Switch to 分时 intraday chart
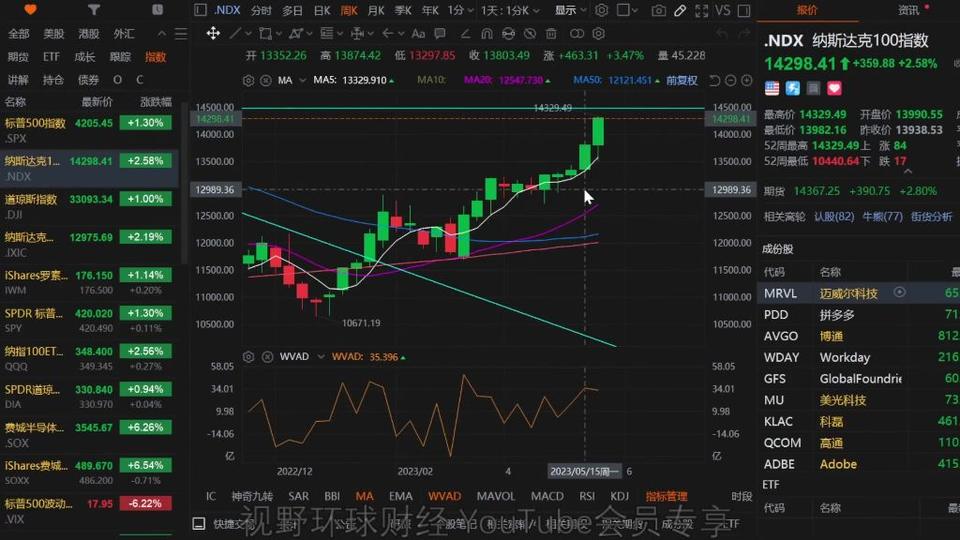This screenshot has width=960, height=540. (x=261, y=10)
